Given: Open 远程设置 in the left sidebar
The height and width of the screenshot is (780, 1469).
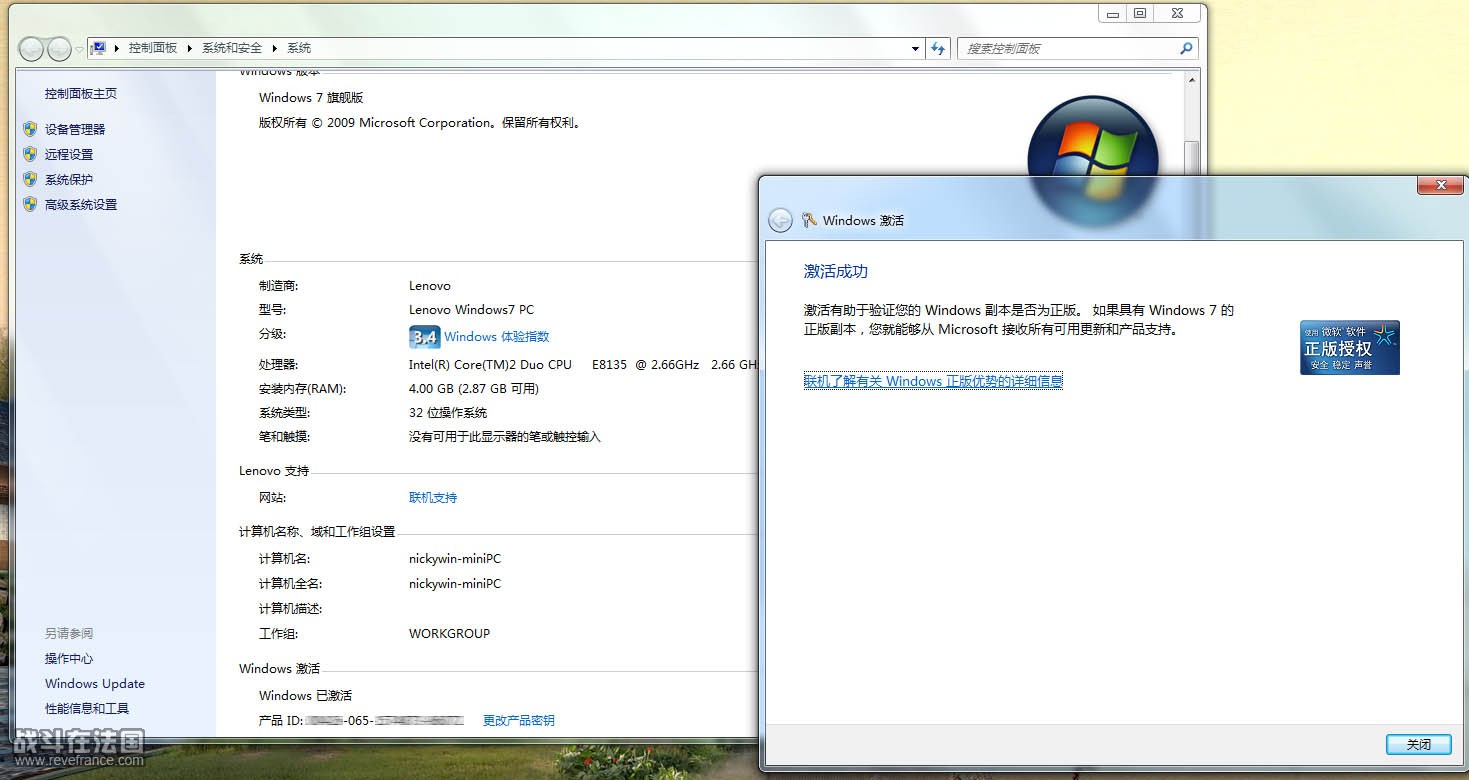Looking at the screenshot, I should coord(69,154).
